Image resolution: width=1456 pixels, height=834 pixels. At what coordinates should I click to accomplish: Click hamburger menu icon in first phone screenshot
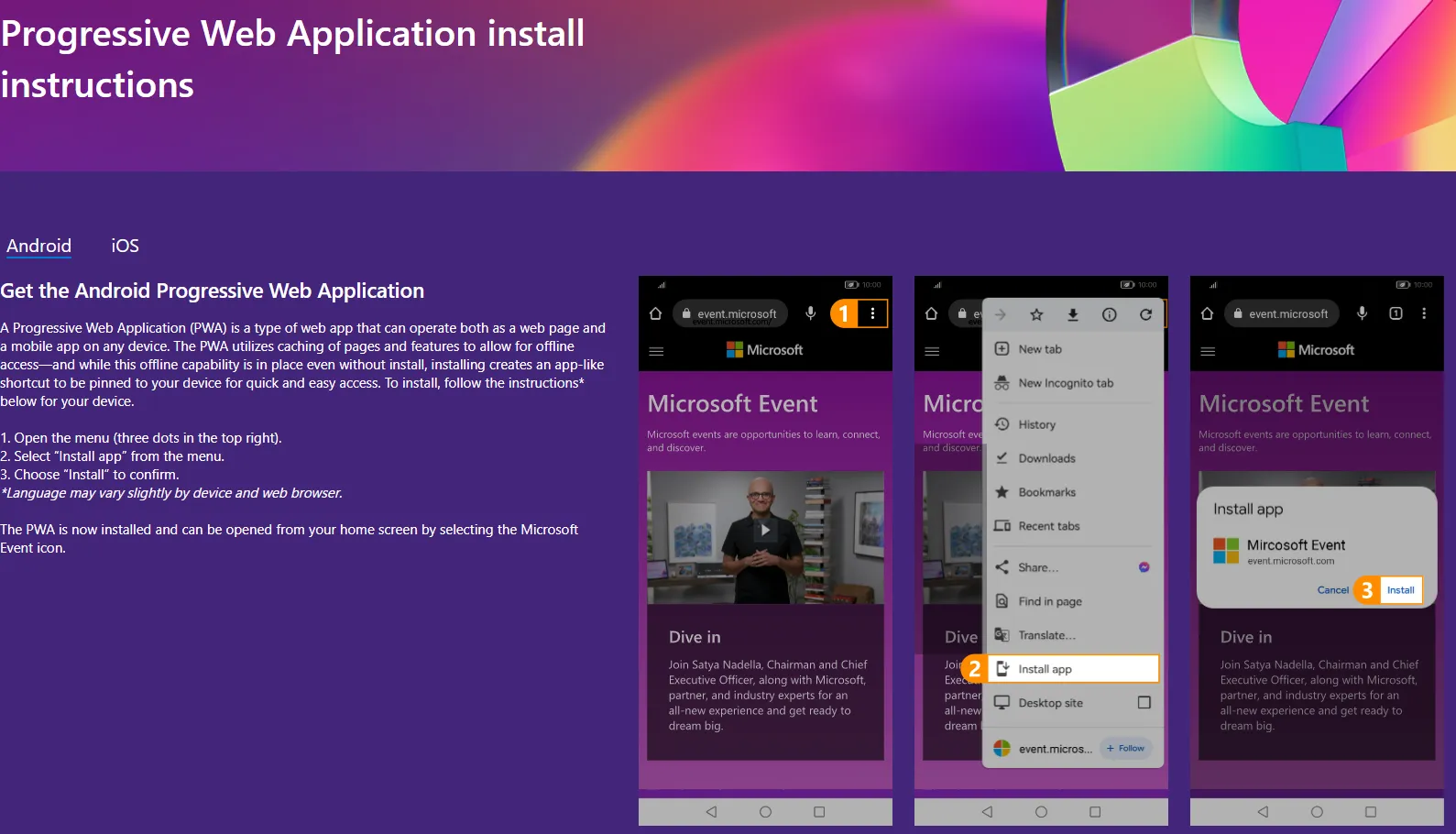tap(656, 351)
